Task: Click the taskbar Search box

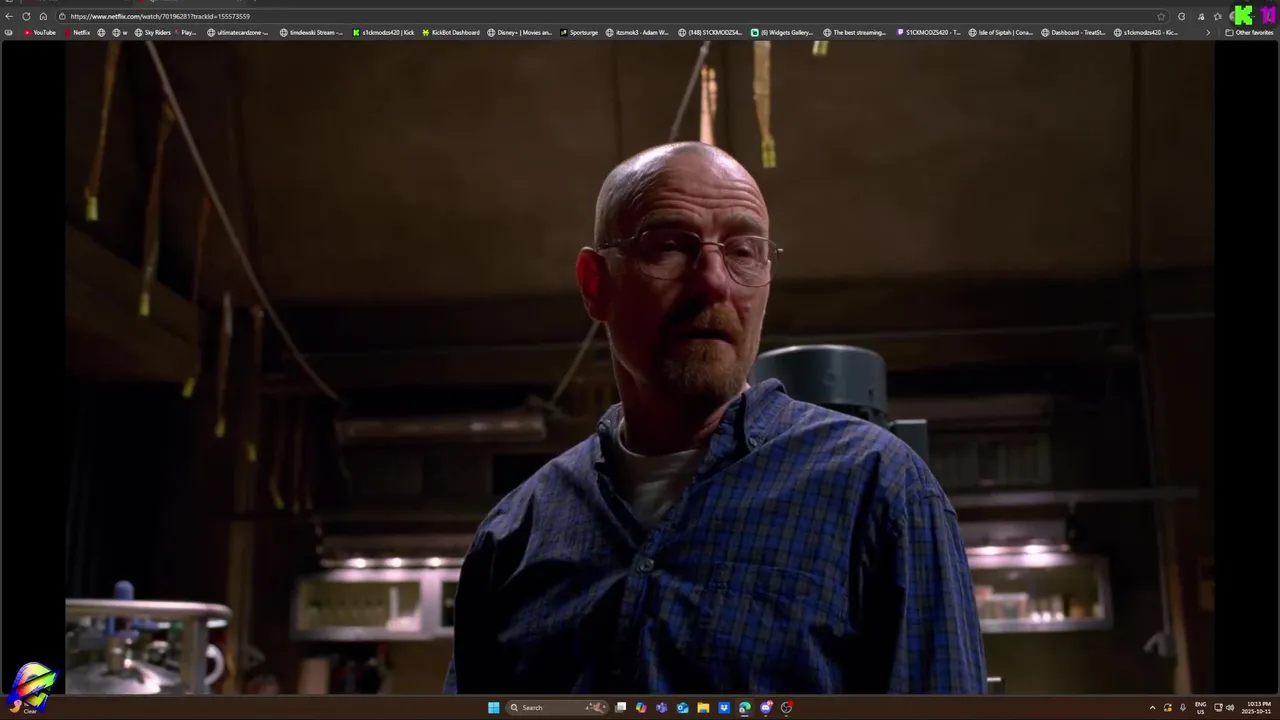Action: pos(557,708)
